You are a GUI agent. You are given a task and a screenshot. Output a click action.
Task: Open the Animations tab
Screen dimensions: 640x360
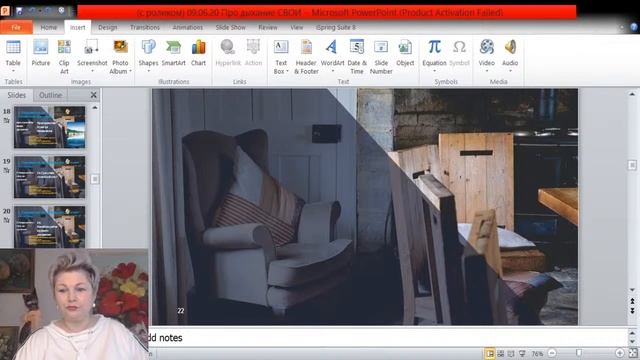187,27
